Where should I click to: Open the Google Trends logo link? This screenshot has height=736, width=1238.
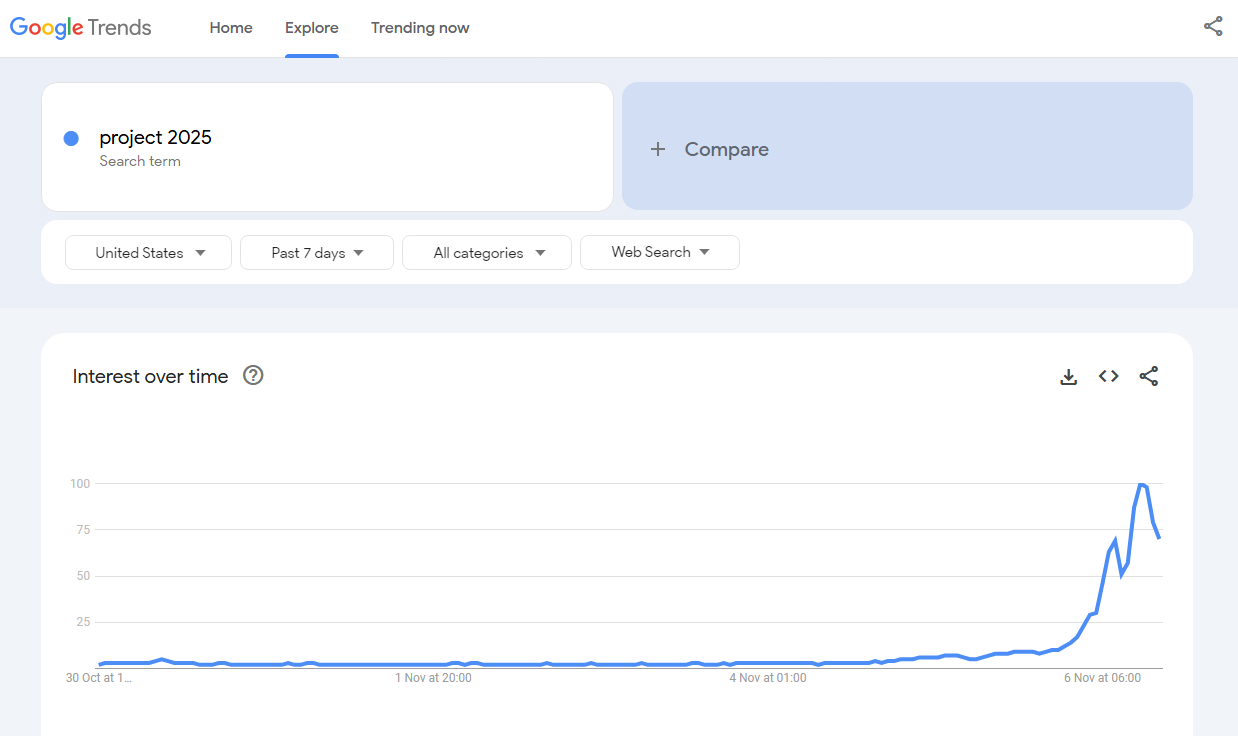(81, 28)
